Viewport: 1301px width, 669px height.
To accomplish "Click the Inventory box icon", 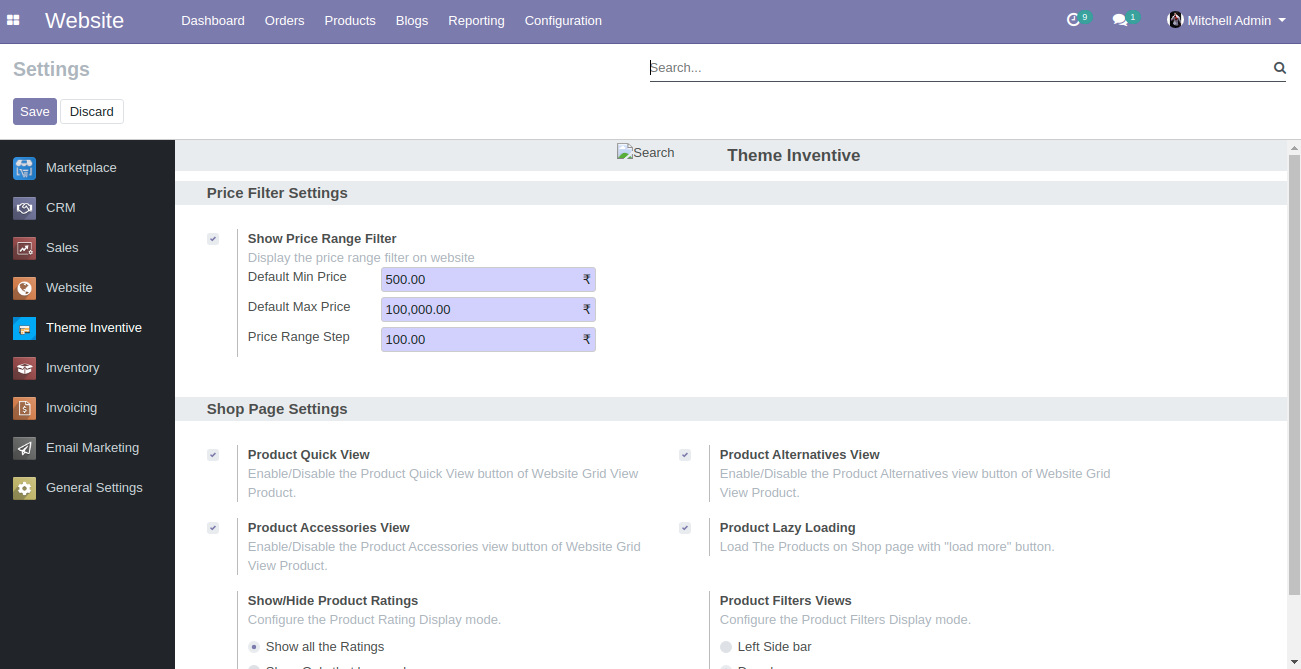I will coord(24,368).
